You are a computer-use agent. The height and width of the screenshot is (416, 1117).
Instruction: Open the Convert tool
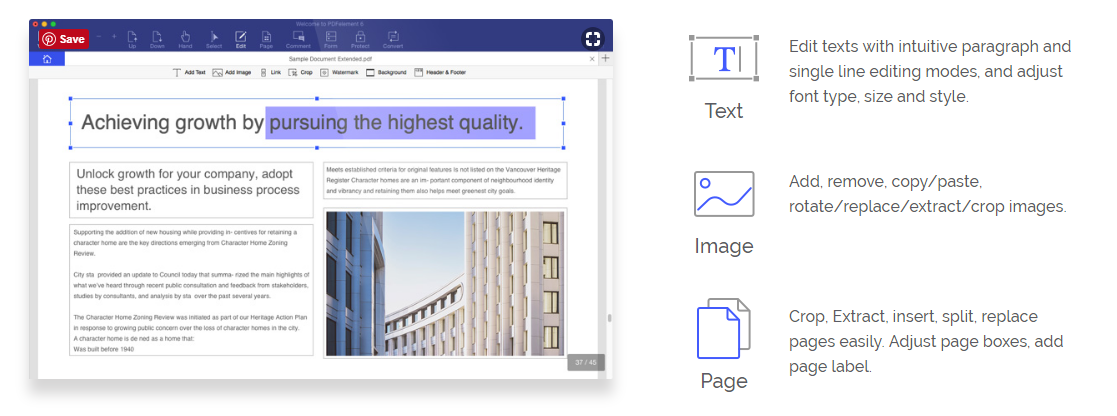[x=393, y=39]
